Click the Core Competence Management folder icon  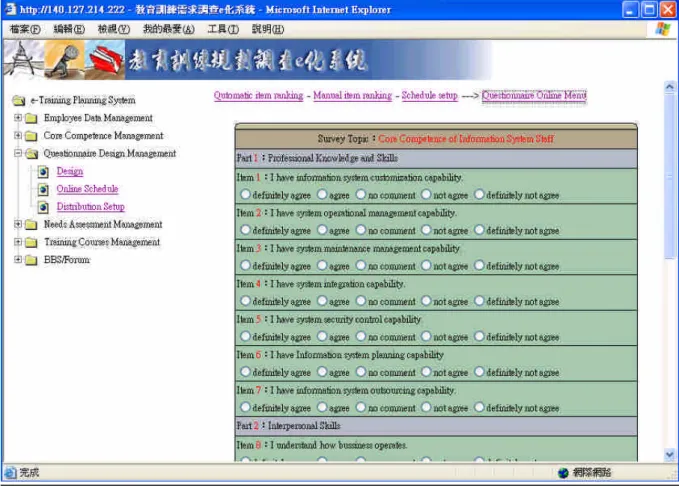(31, 136)
